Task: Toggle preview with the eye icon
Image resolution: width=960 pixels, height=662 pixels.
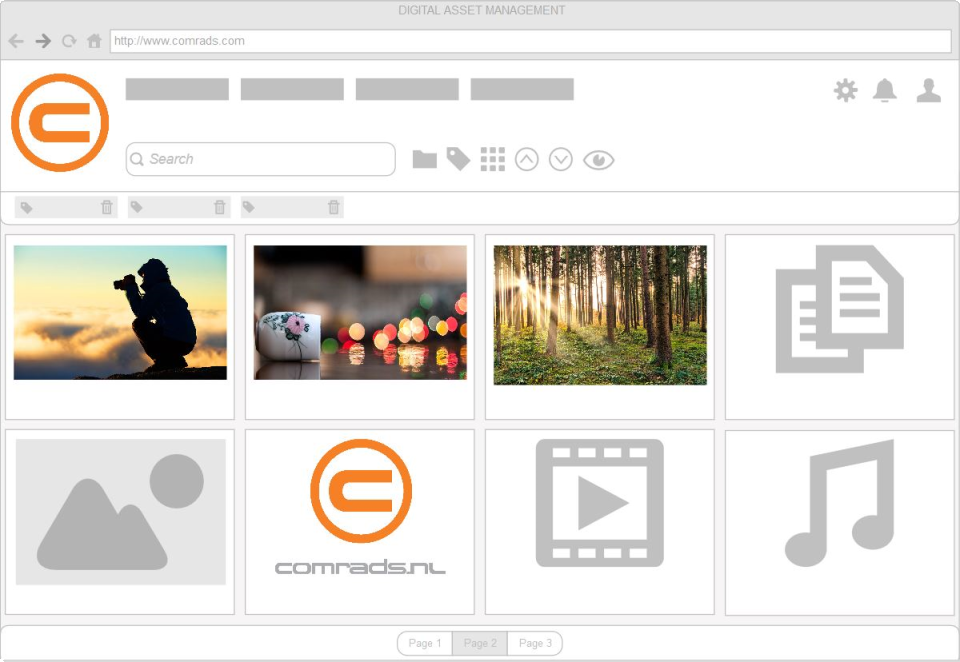Action: coord(598,160)
